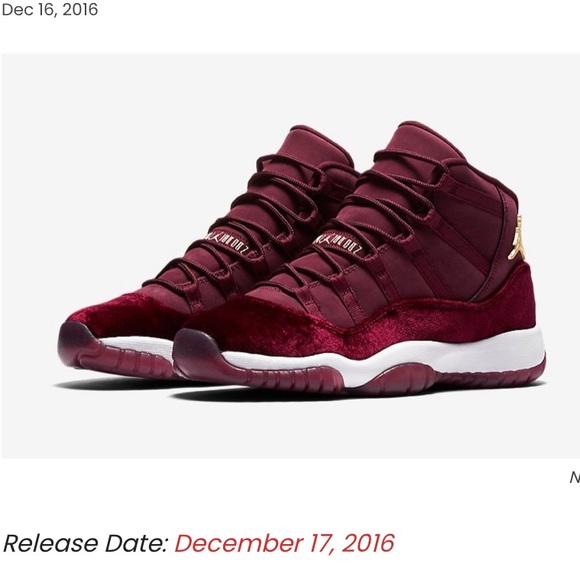Click the white midsole of the left shoe
The image size is (580, 580).
pos(141,345)
